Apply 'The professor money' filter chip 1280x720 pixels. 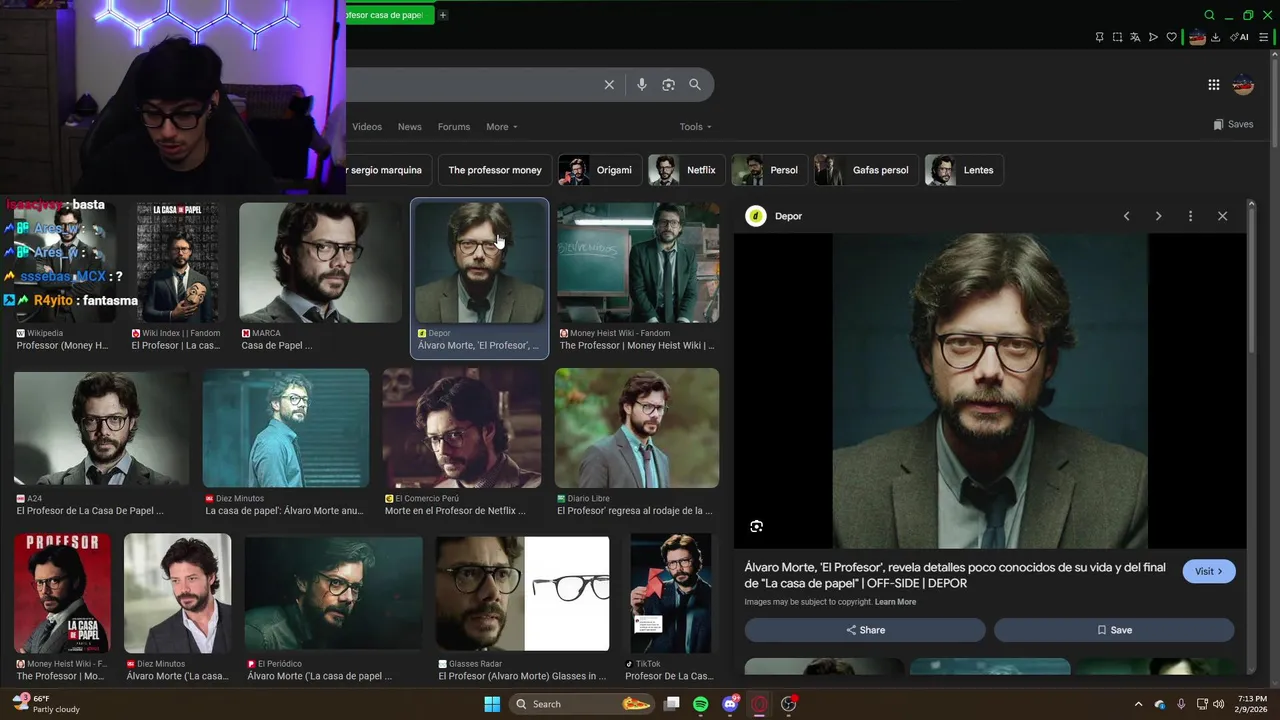pyautogui.click(x=495, y=170)
